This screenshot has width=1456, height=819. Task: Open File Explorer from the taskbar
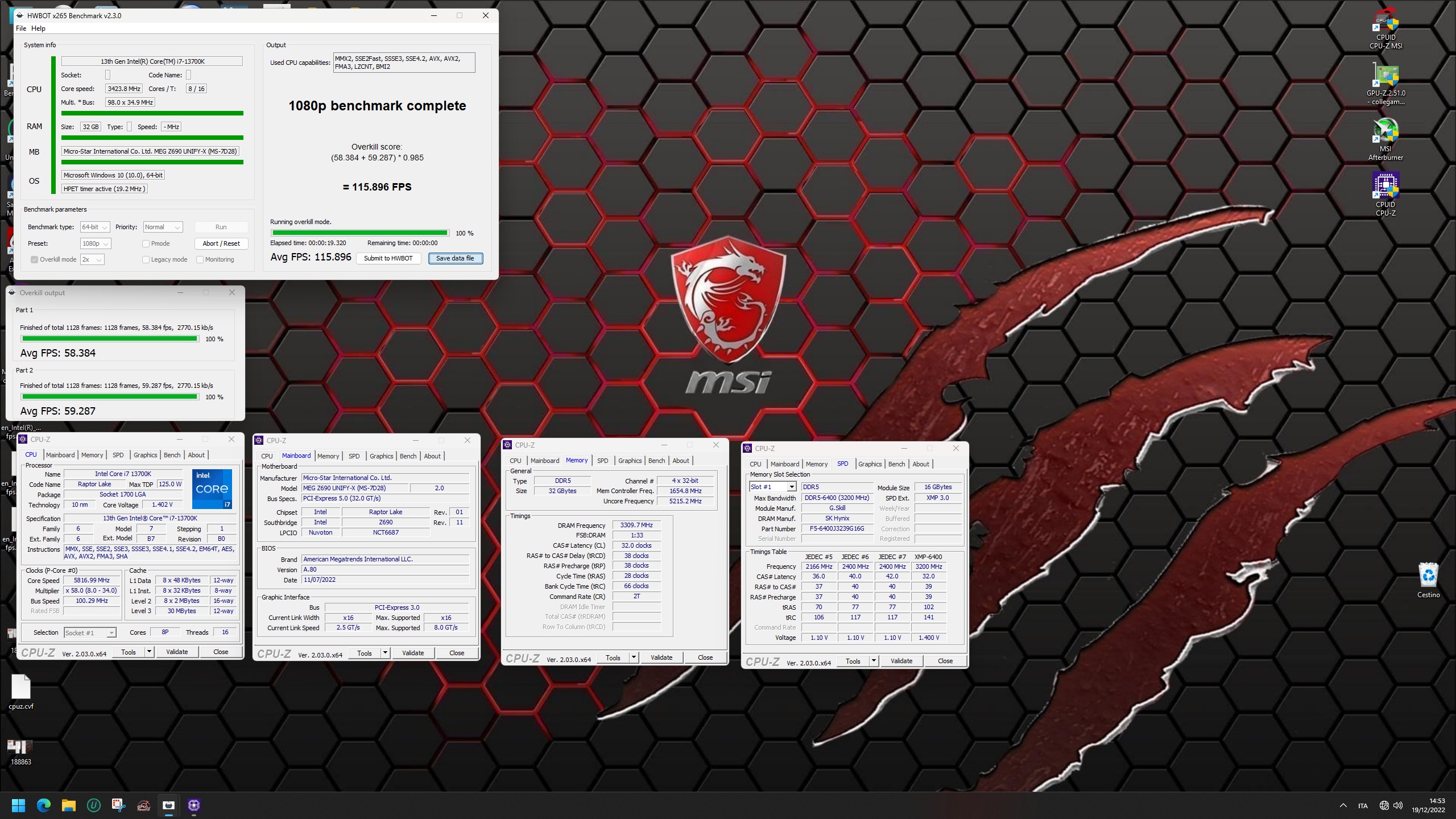pyautogui.click(x=69, y=805)
